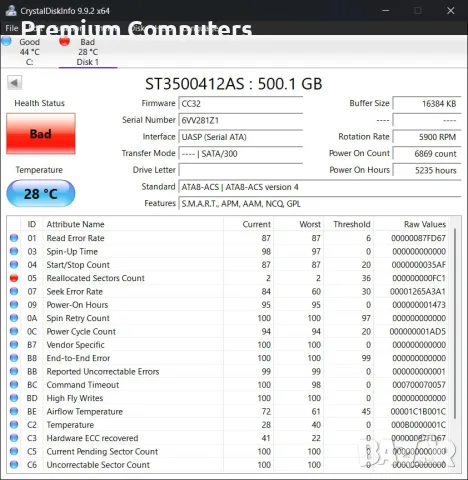
Task: Click the Transfer Mode field SATA/300
Action: (x=241, y=154)
